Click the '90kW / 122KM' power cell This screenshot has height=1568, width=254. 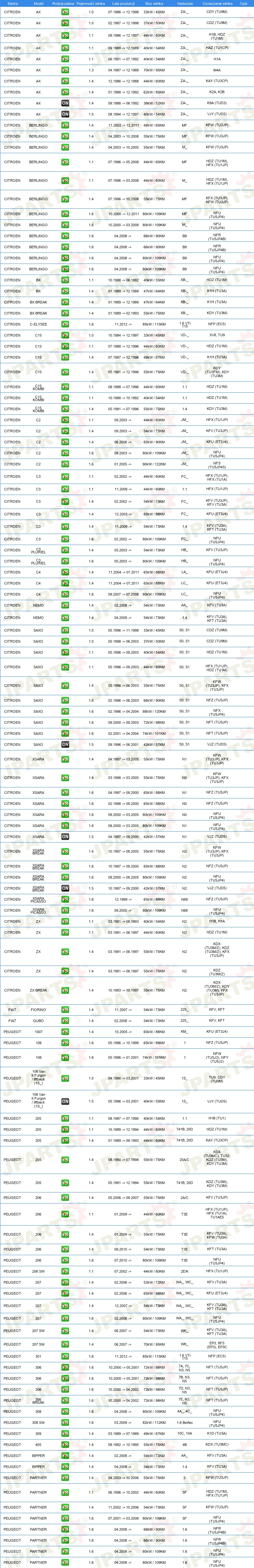point(154,464)
